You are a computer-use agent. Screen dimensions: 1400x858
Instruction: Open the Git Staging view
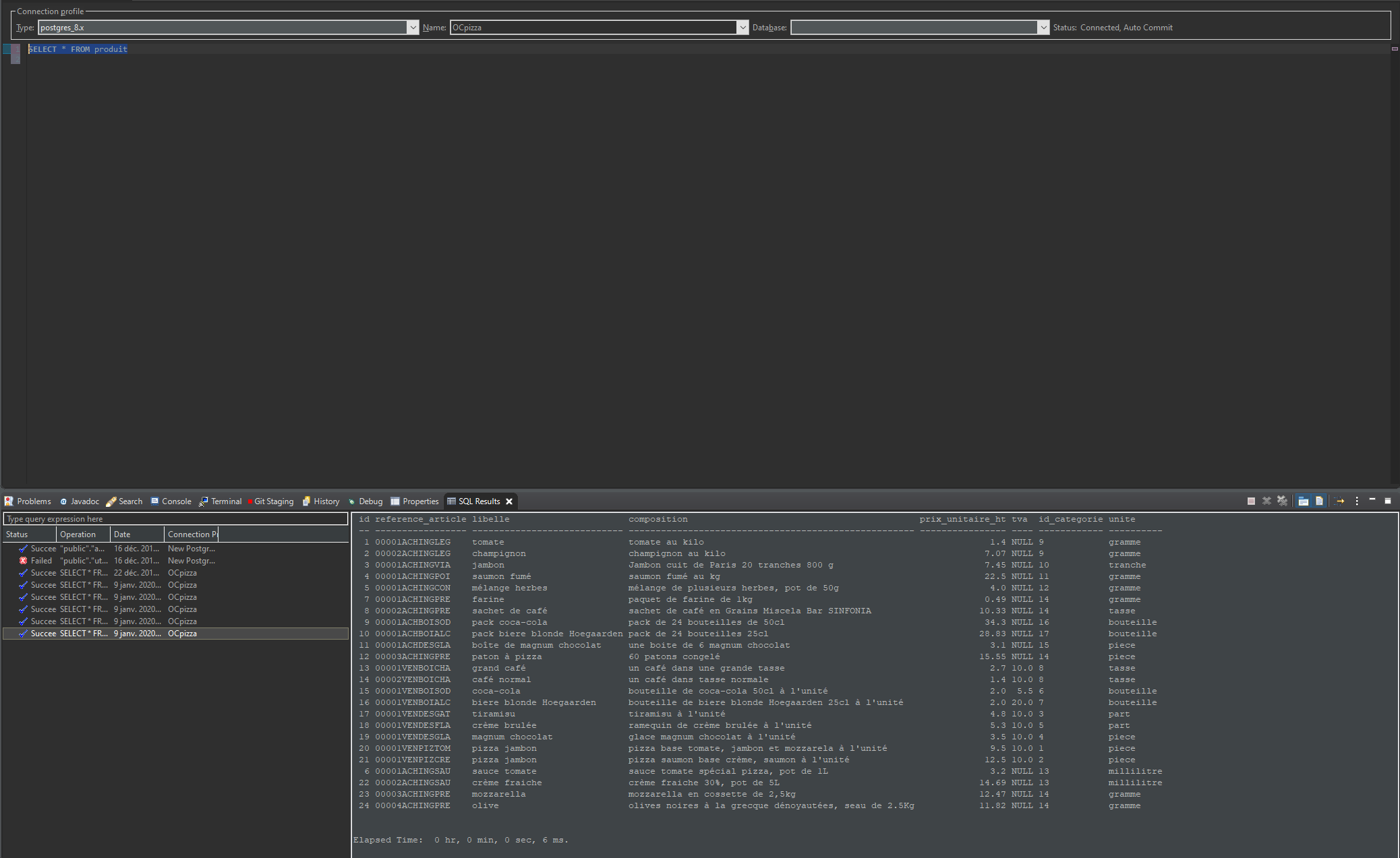pos(273,501)
